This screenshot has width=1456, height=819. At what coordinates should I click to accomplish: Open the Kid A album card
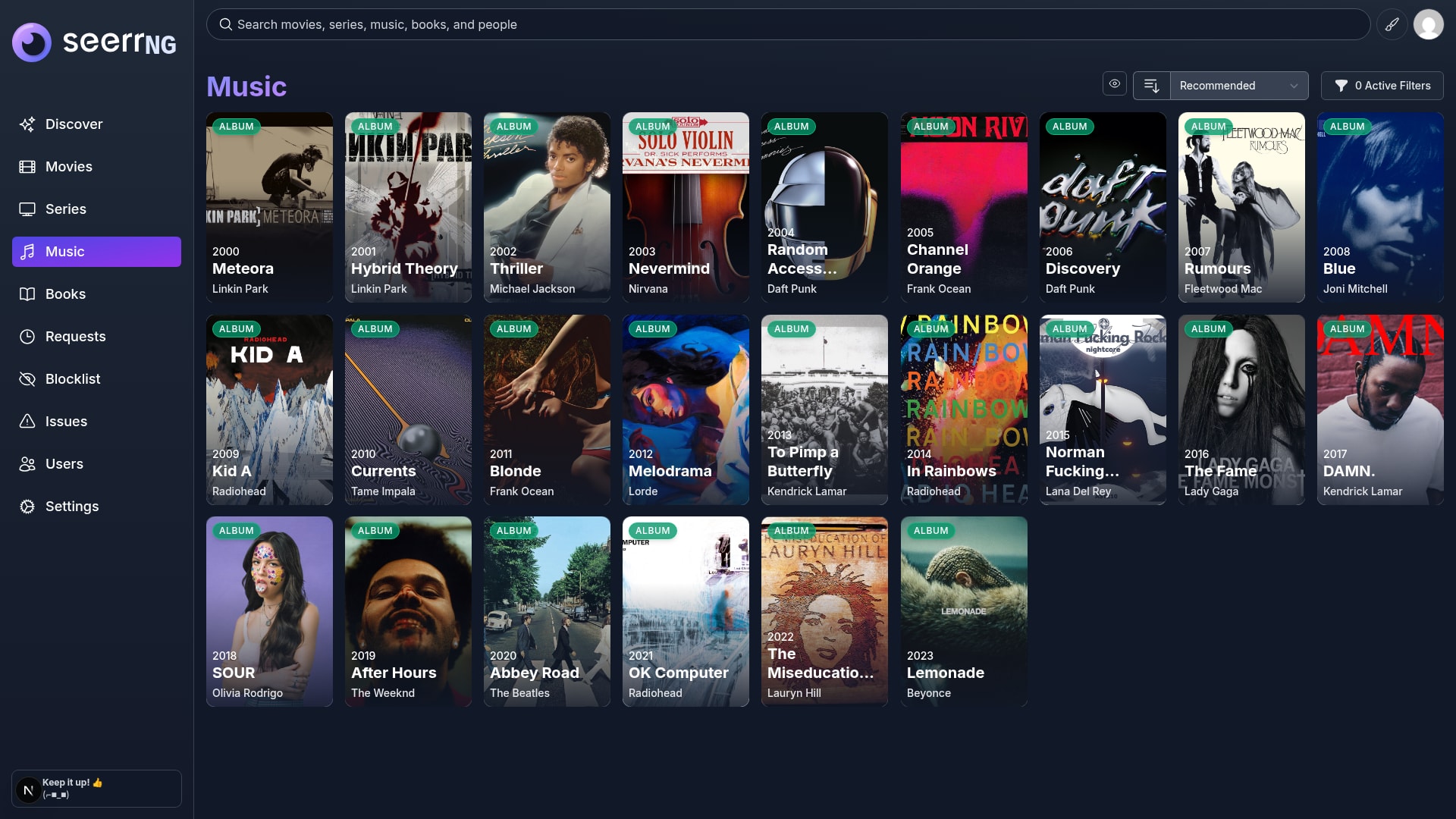[269, 410]
